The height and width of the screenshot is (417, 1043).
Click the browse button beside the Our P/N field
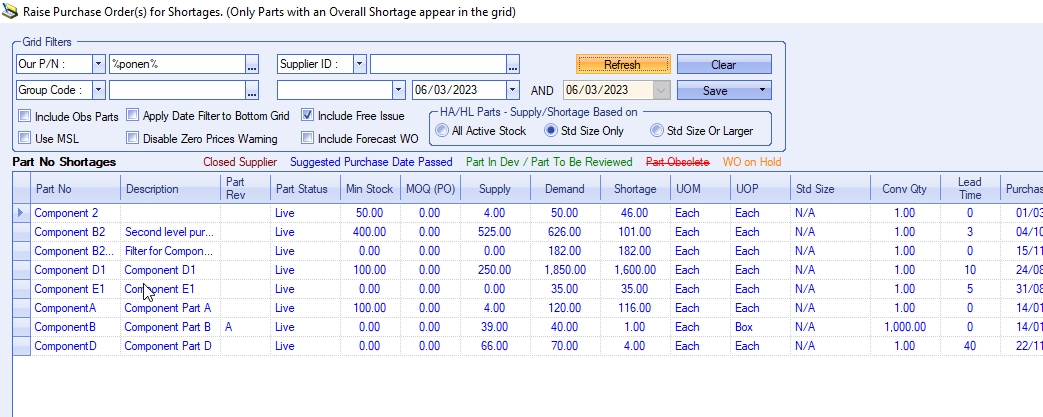coord(253,64)
